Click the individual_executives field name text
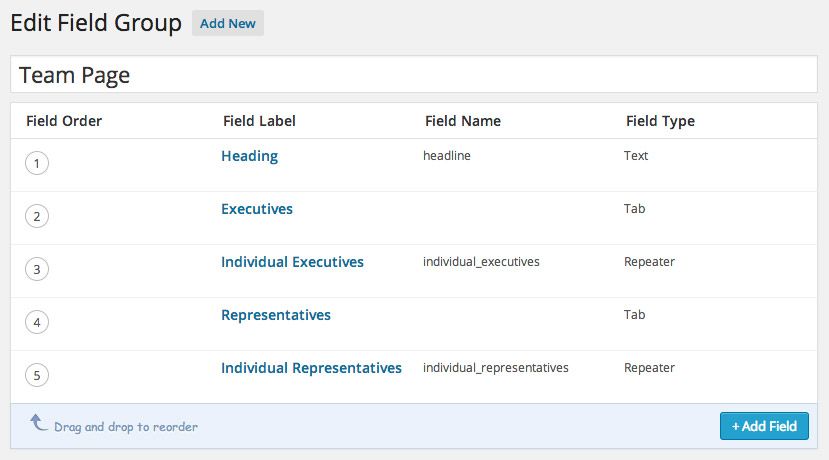The height and width of the screenshot is (460, 829). tap(481, 262)
